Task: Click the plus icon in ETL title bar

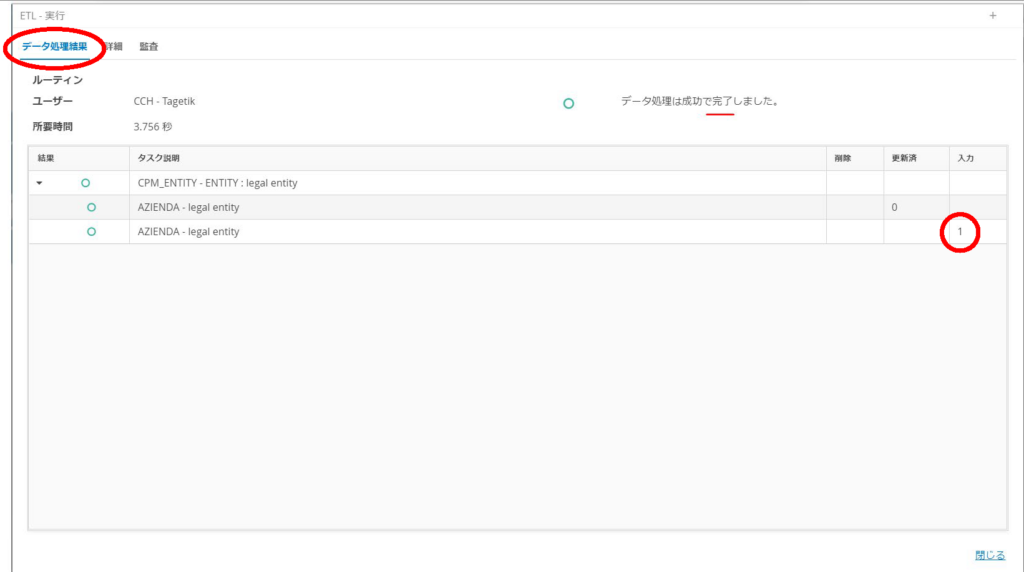Action: pos(992,16)
